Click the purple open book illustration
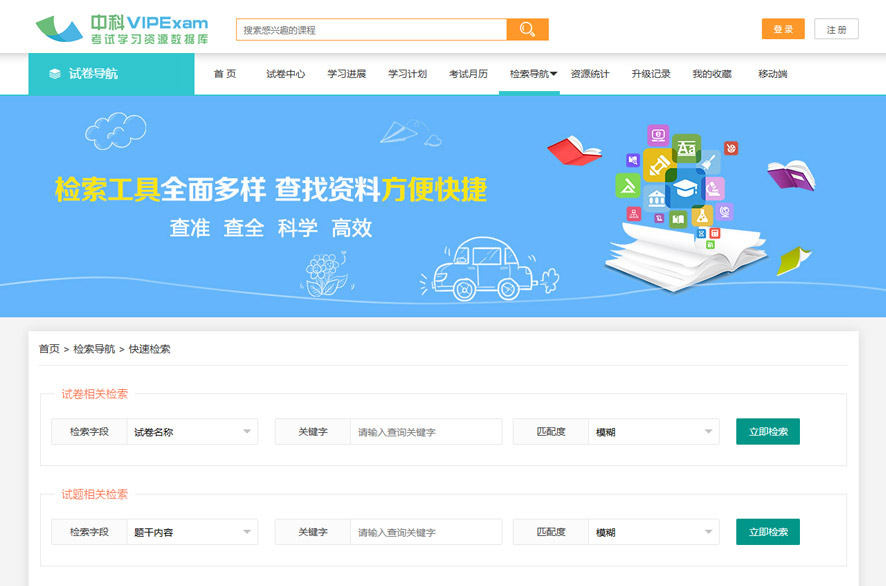 [x=792, y=175]
